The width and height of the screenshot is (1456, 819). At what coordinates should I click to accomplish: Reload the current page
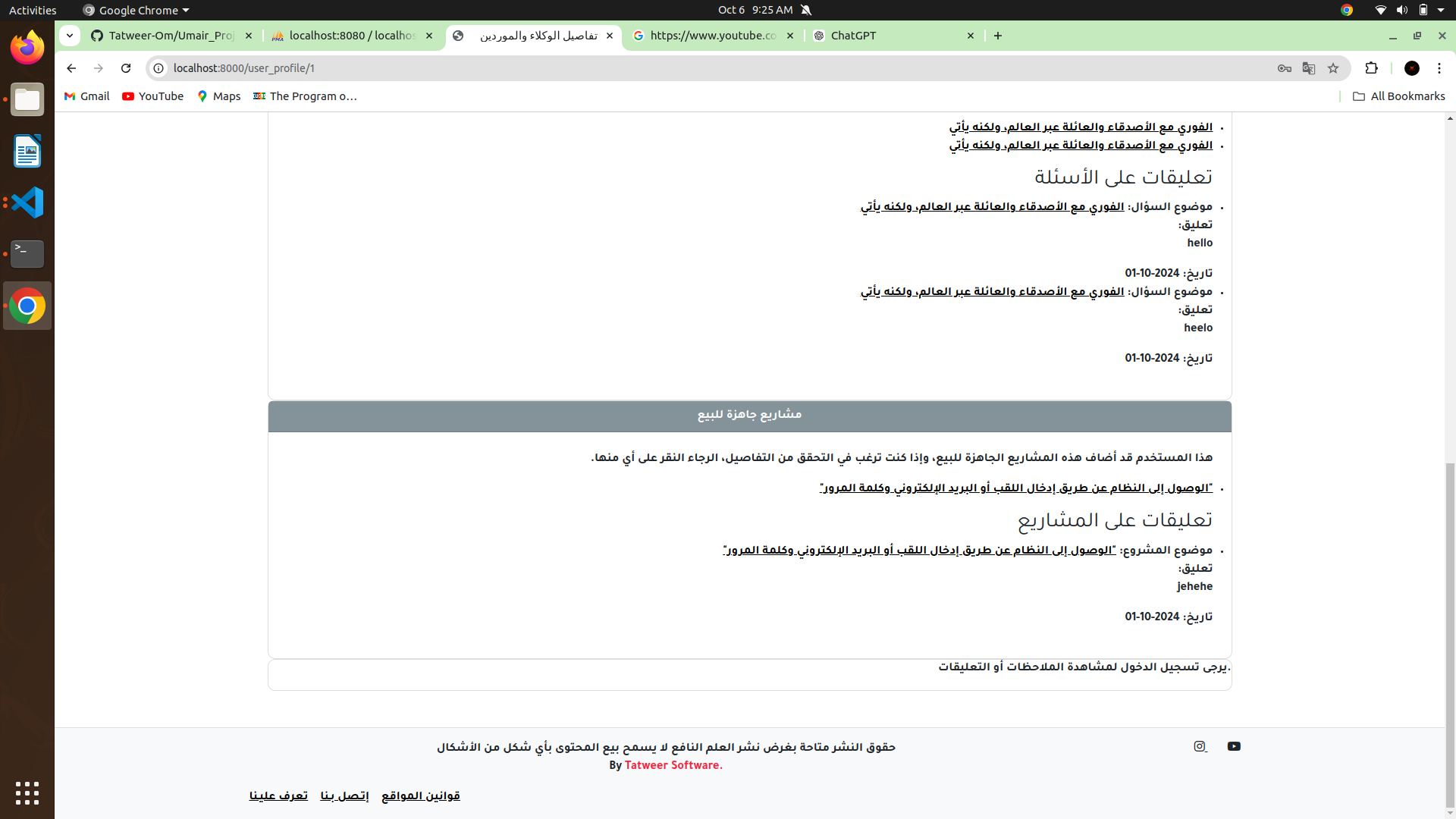pos(125,68)
